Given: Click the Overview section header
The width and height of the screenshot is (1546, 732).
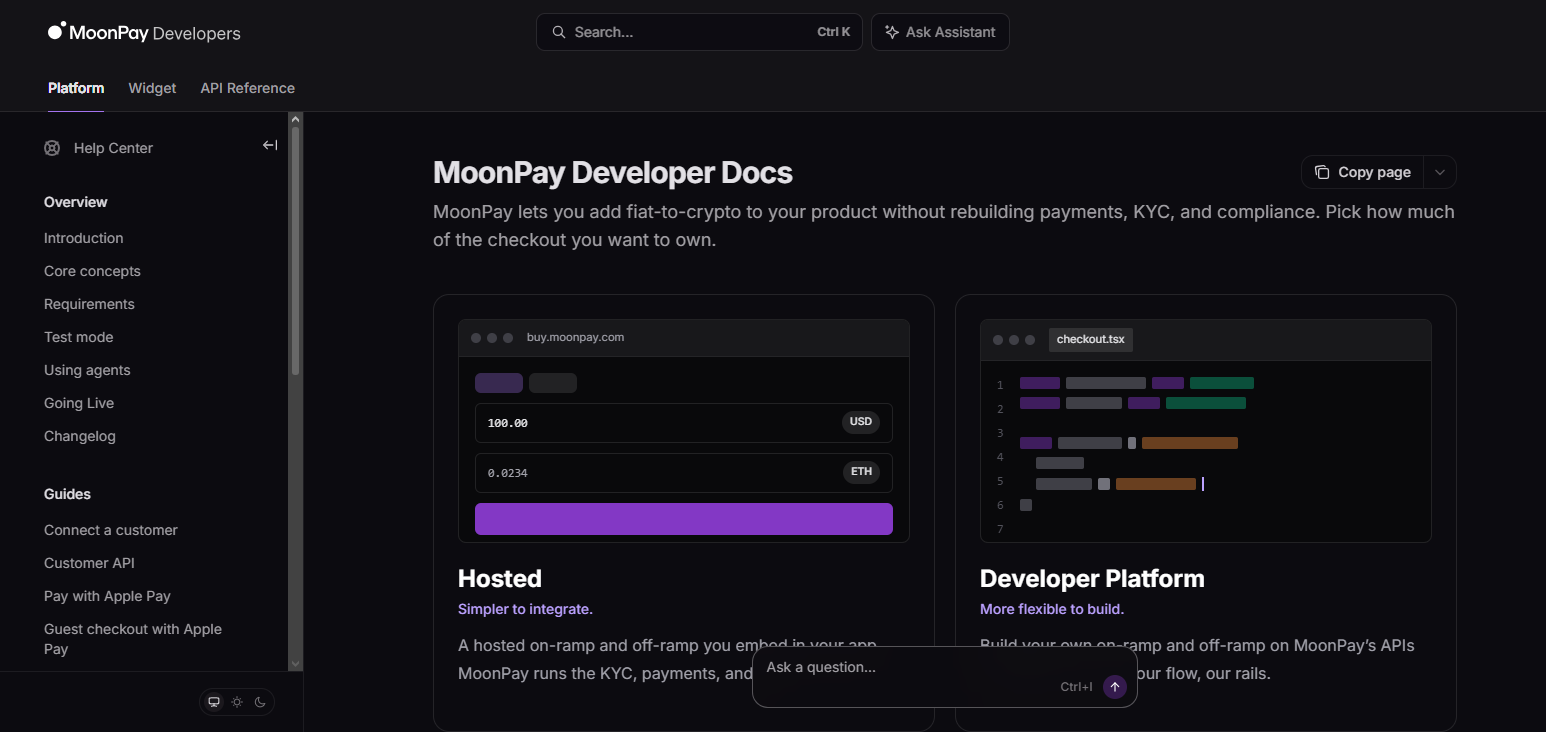Looking at the screenshot, I should (76, 202).
